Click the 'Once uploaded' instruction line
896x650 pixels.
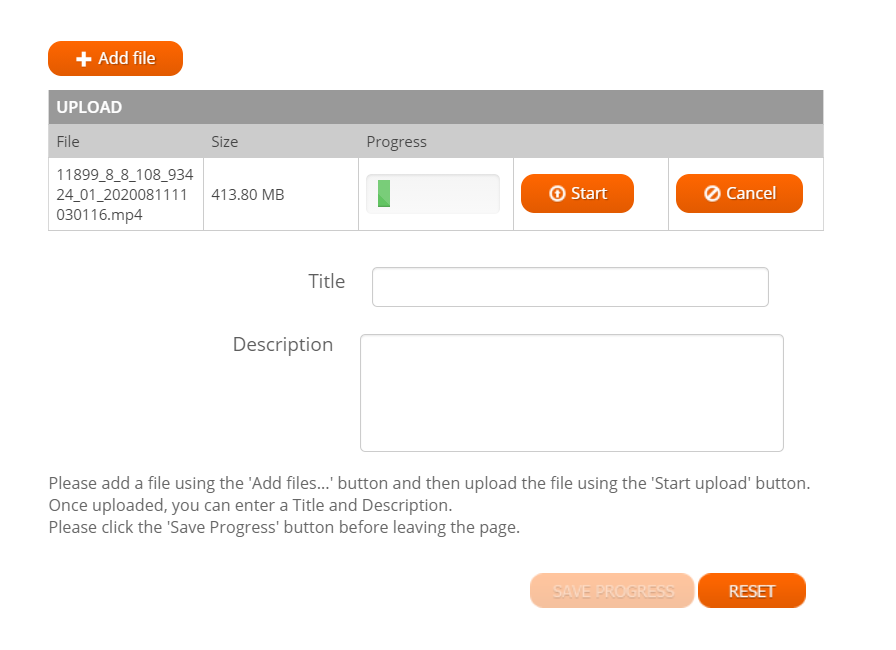point(250,505)
